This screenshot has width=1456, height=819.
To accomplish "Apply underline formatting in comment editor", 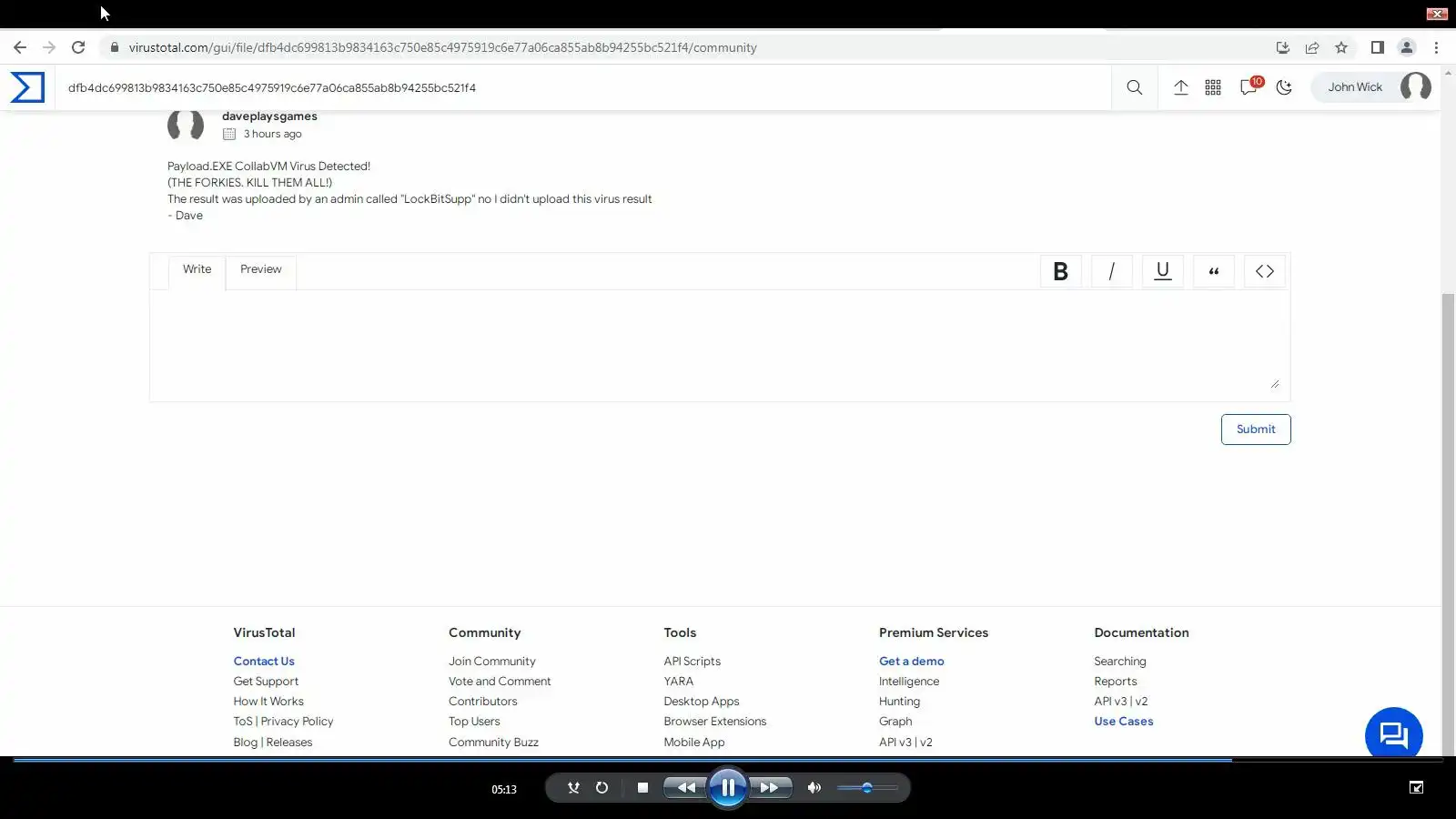I will point(1162,271).
